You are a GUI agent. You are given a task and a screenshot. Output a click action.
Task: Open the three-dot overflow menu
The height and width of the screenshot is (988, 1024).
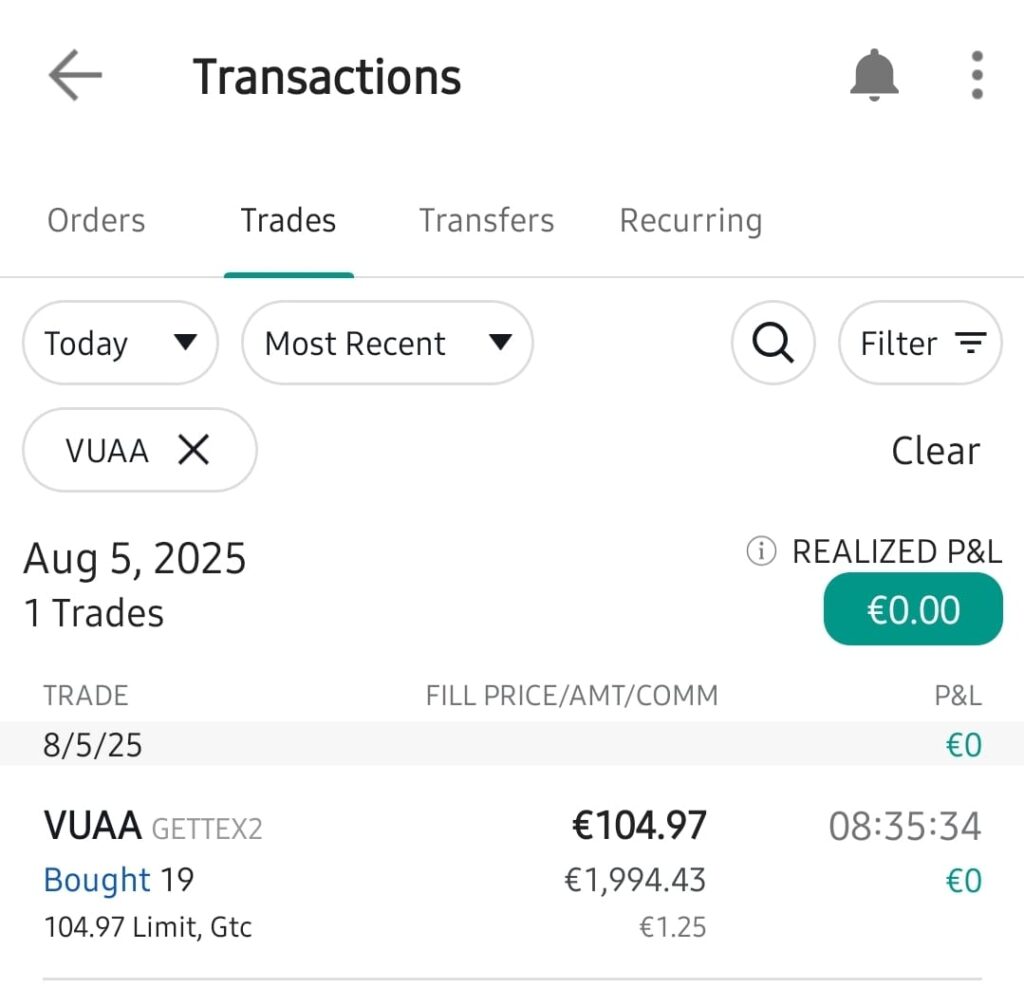point(977,75)
